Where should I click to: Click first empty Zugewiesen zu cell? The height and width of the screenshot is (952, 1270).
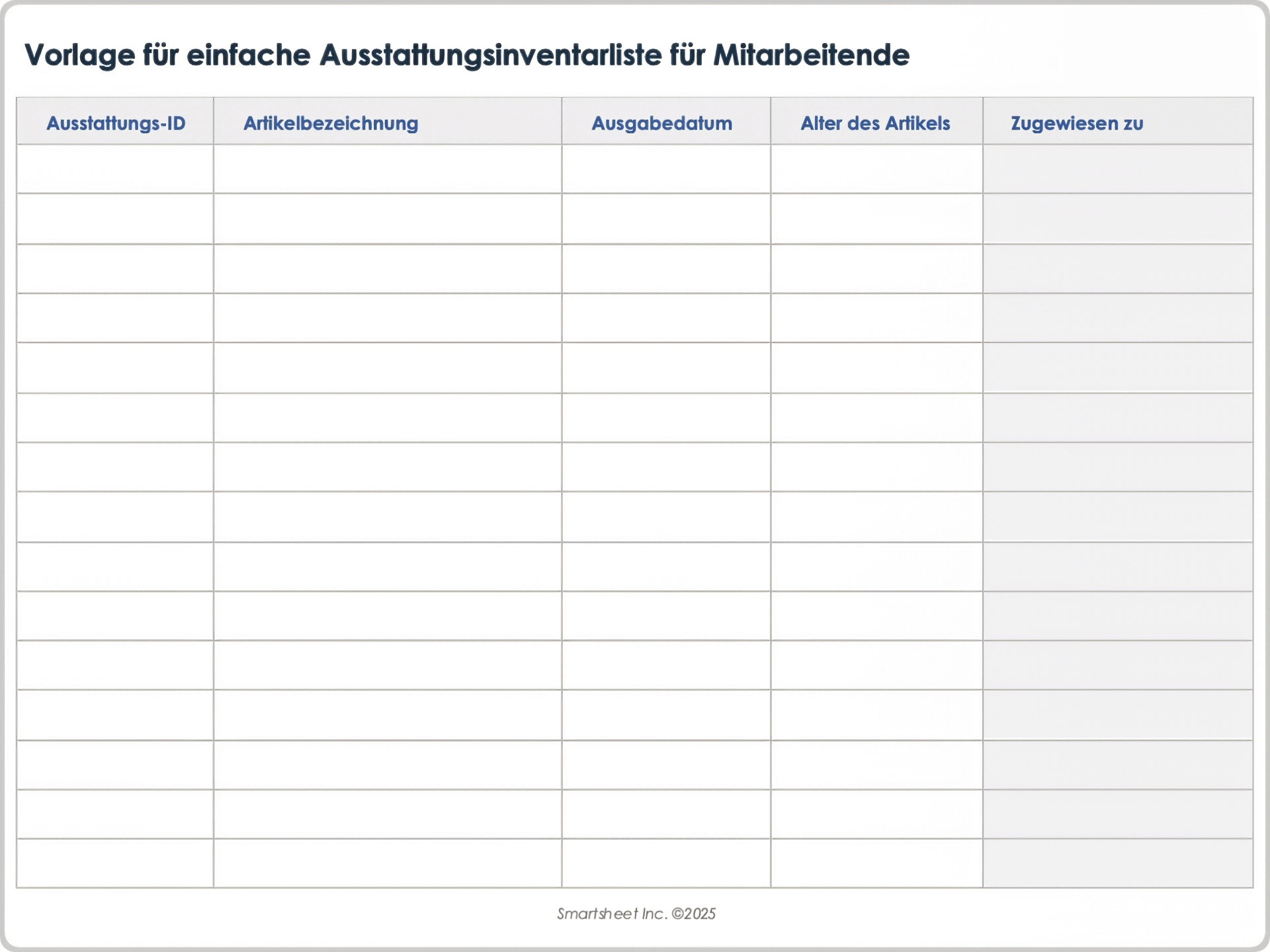click(x=1118, y=169)
